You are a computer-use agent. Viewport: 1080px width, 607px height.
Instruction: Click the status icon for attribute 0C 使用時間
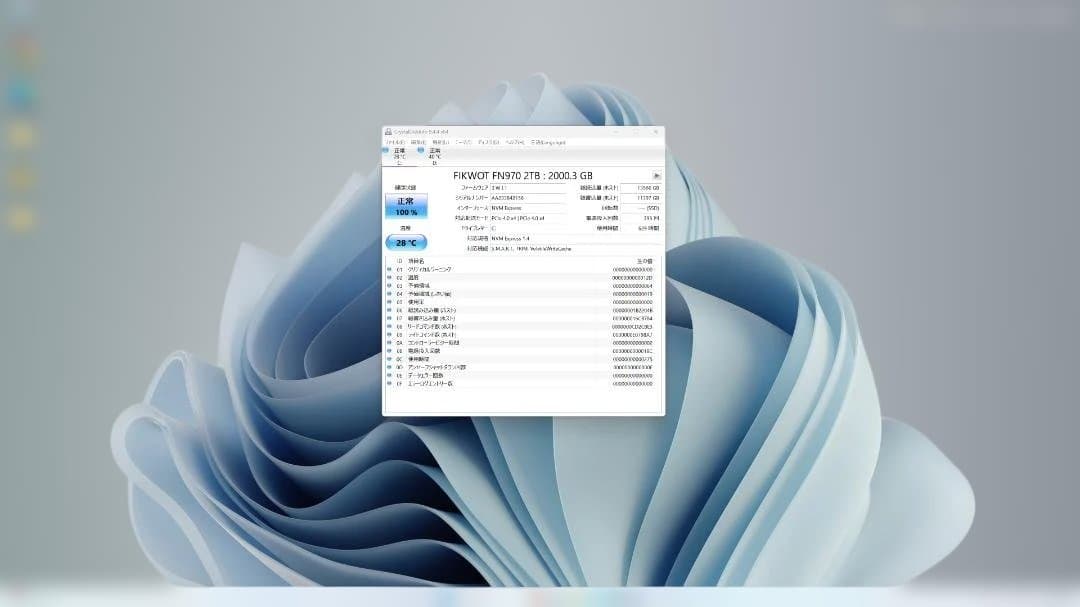389,359
